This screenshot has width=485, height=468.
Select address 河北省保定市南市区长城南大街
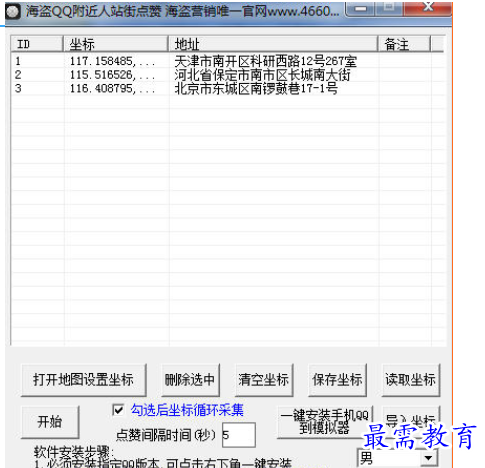[262, 75]
